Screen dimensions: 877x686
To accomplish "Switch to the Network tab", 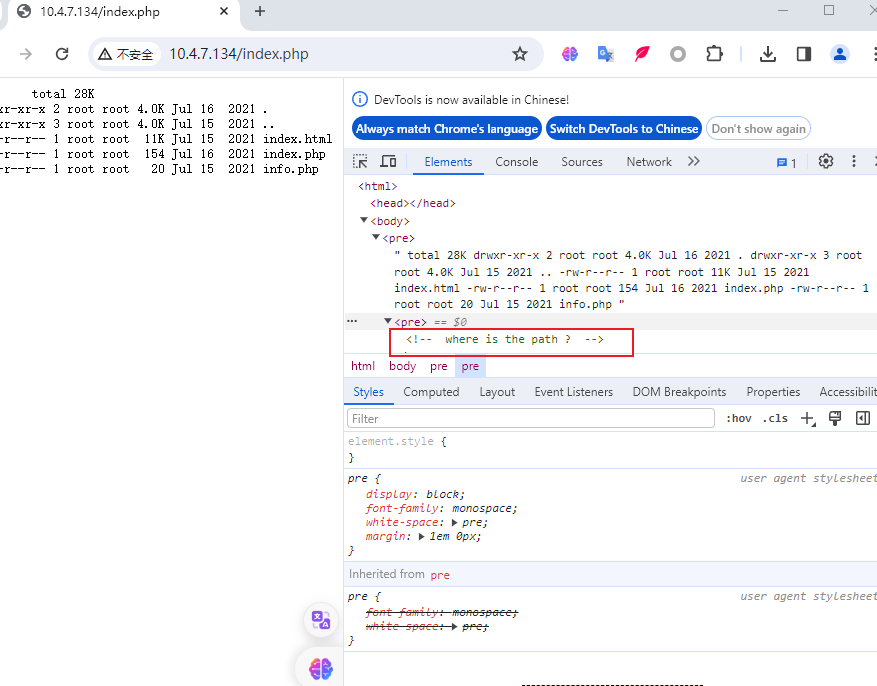I will tap(649, 162).
